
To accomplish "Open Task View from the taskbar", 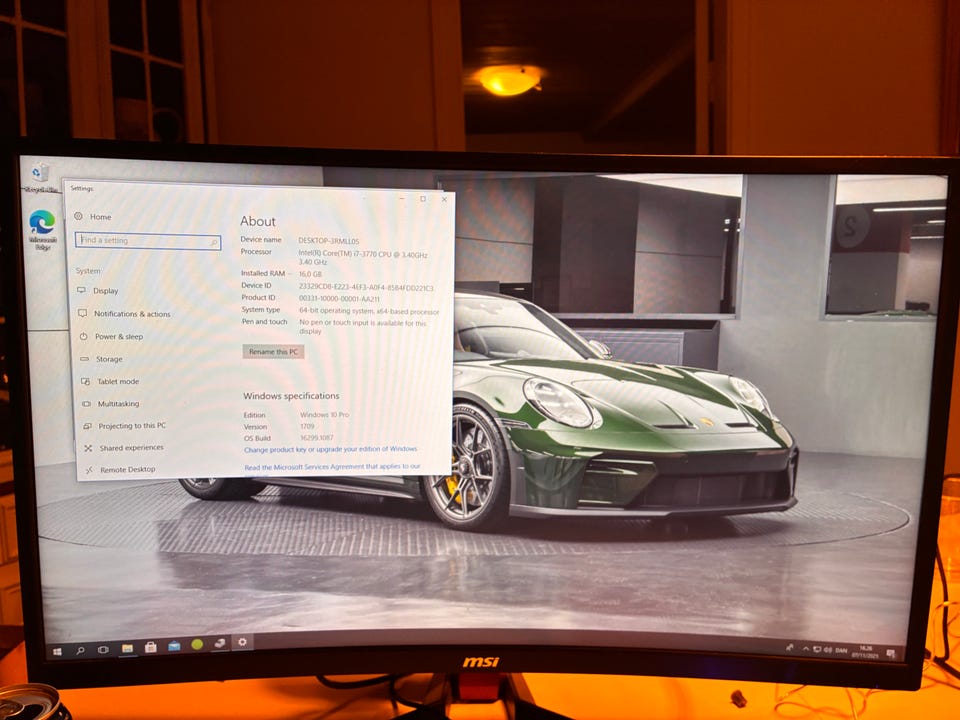I will (x=103, y=650).
